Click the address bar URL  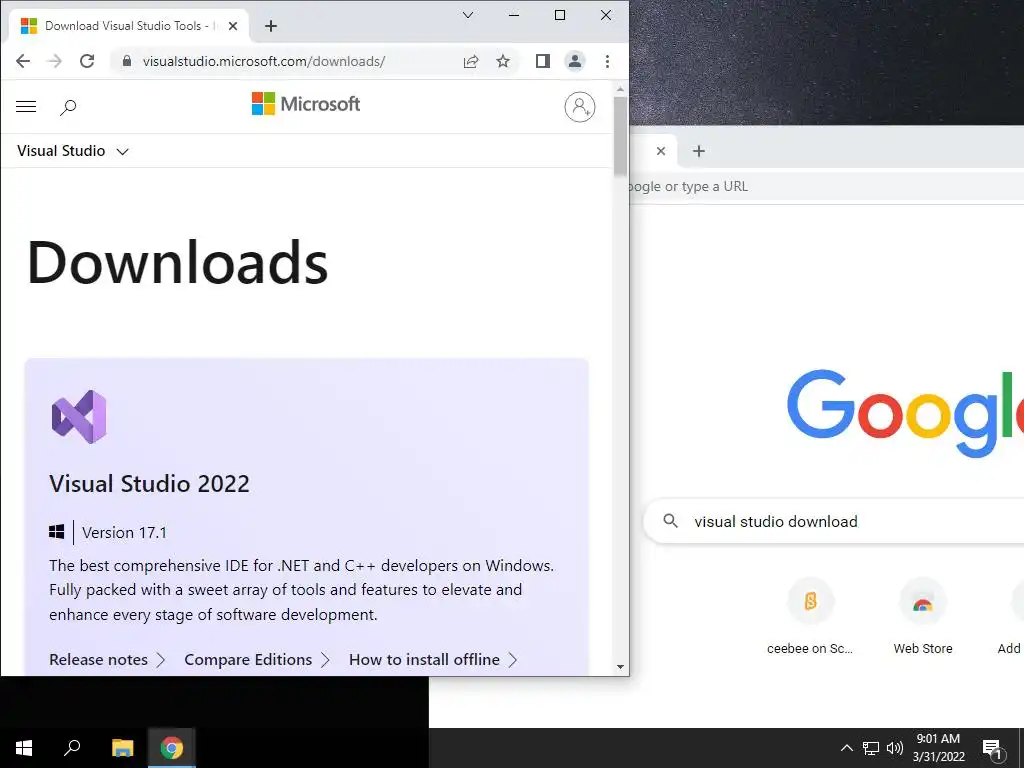264,61
